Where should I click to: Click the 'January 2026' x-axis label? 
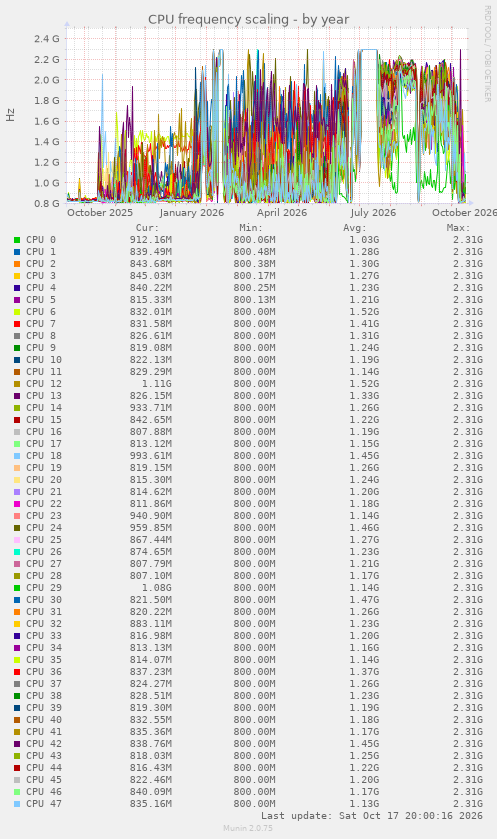click(x=192, y=212)
